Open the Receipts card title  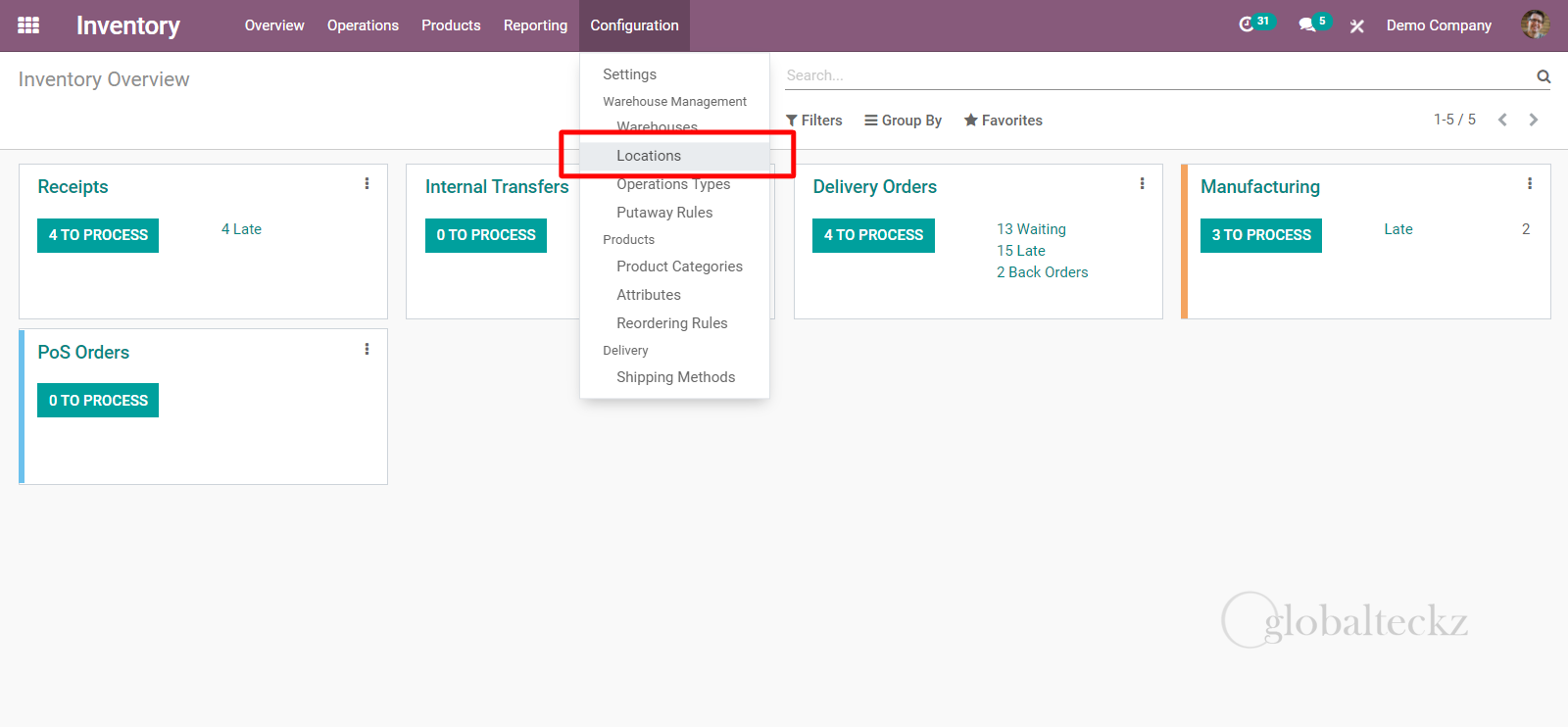[73, 187]
